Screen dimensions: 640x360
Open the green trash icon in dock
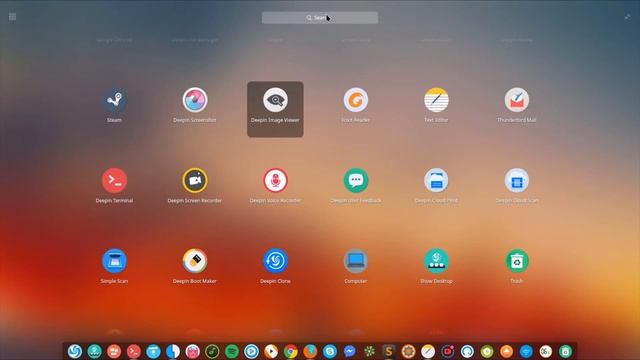coord(565,351)
